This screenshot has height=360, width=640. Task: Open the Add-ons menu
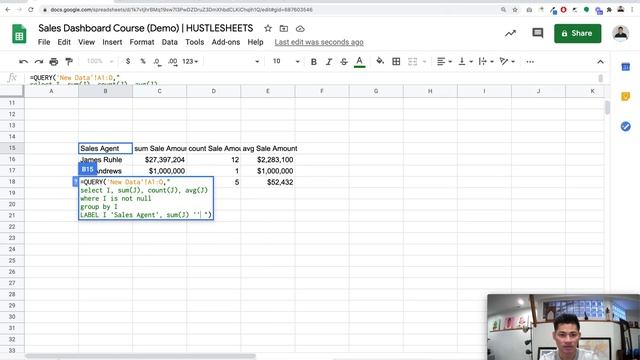point(226,42)
